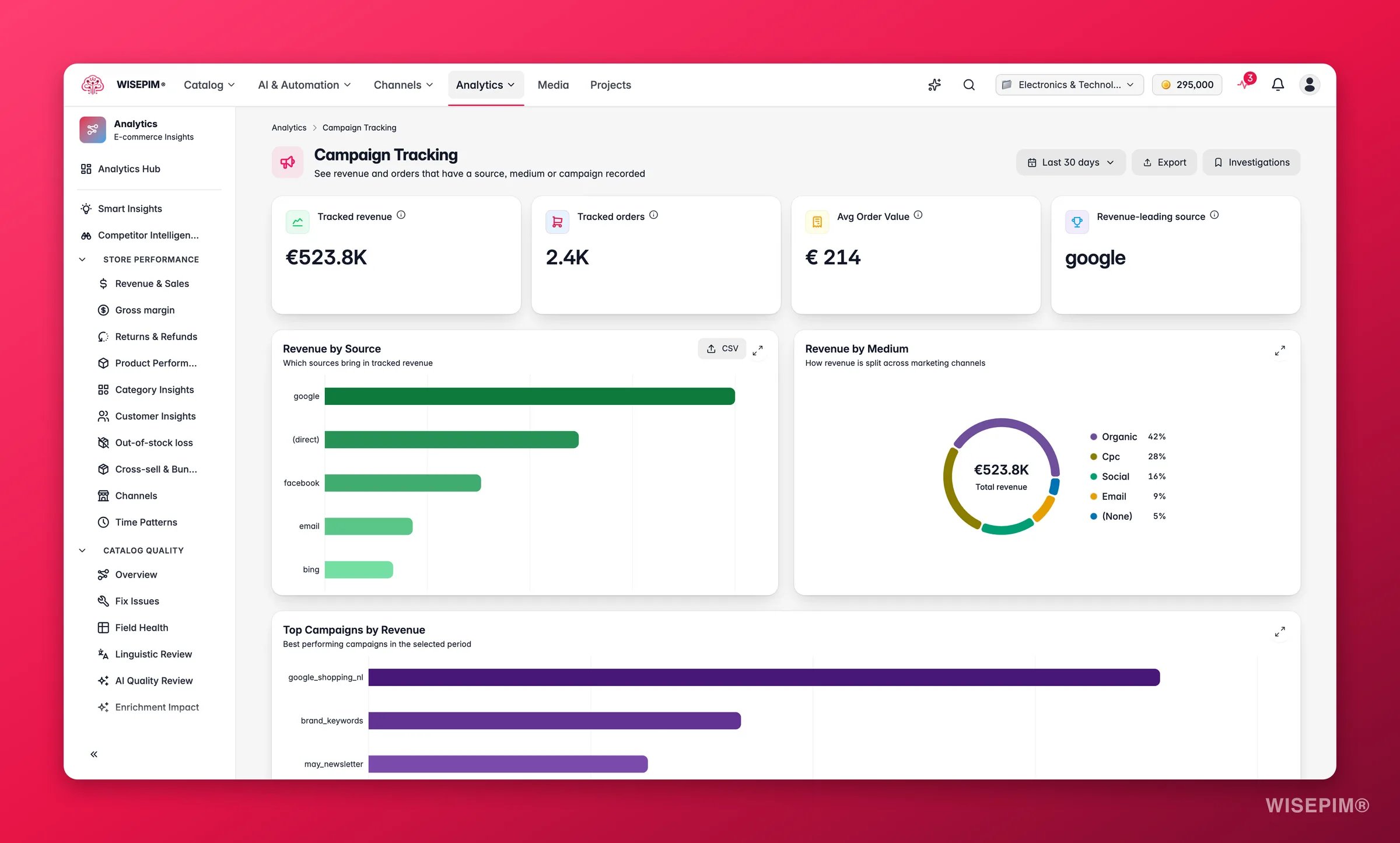Click the facebook bar in Revenue by Source
The image size is (1400, 843).
[402, 482]
